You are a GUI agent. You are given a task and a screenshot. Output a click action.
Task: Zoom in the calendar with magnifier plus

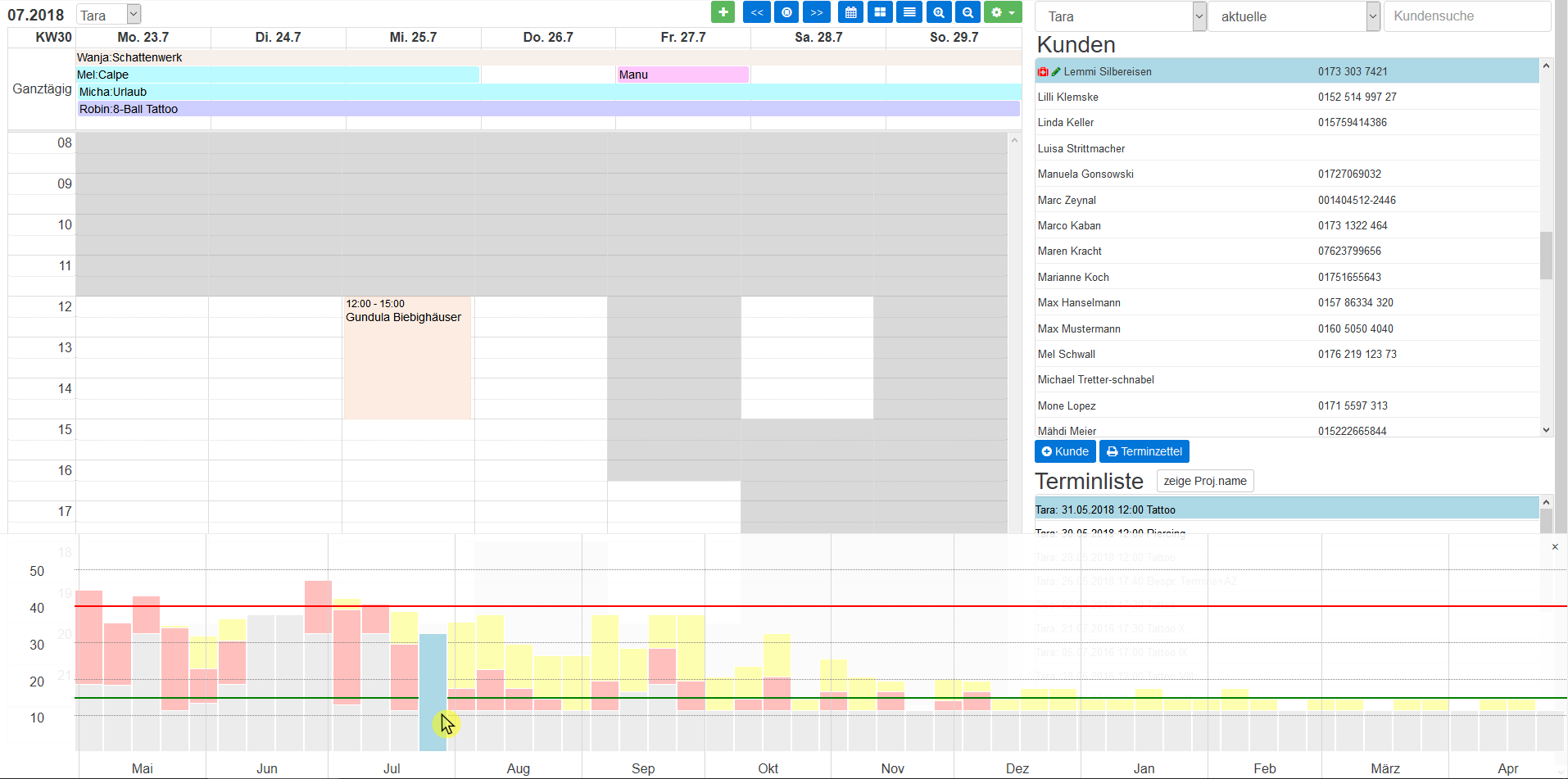(939, 12)
